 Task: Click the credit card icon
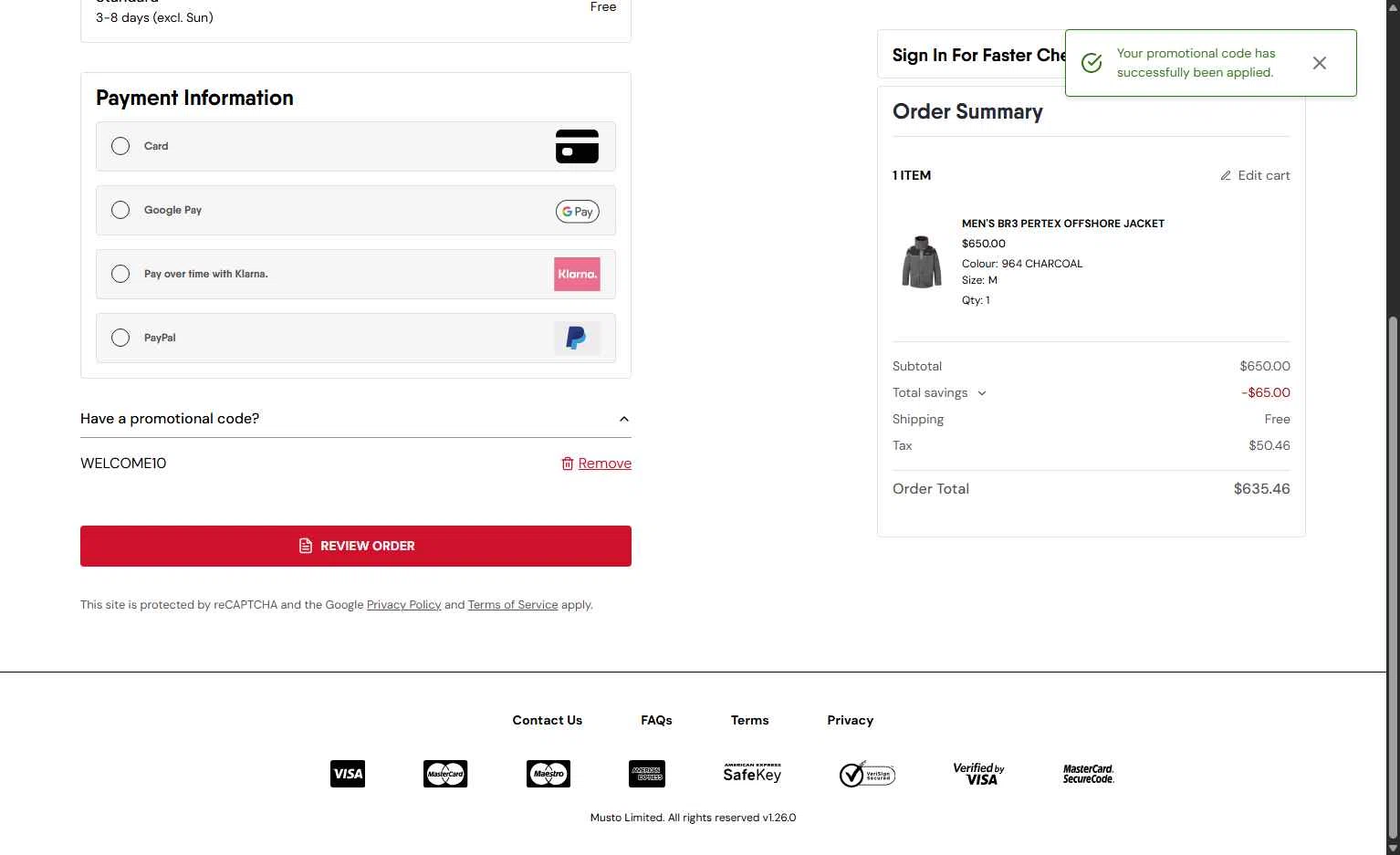[x=577, y=146]
